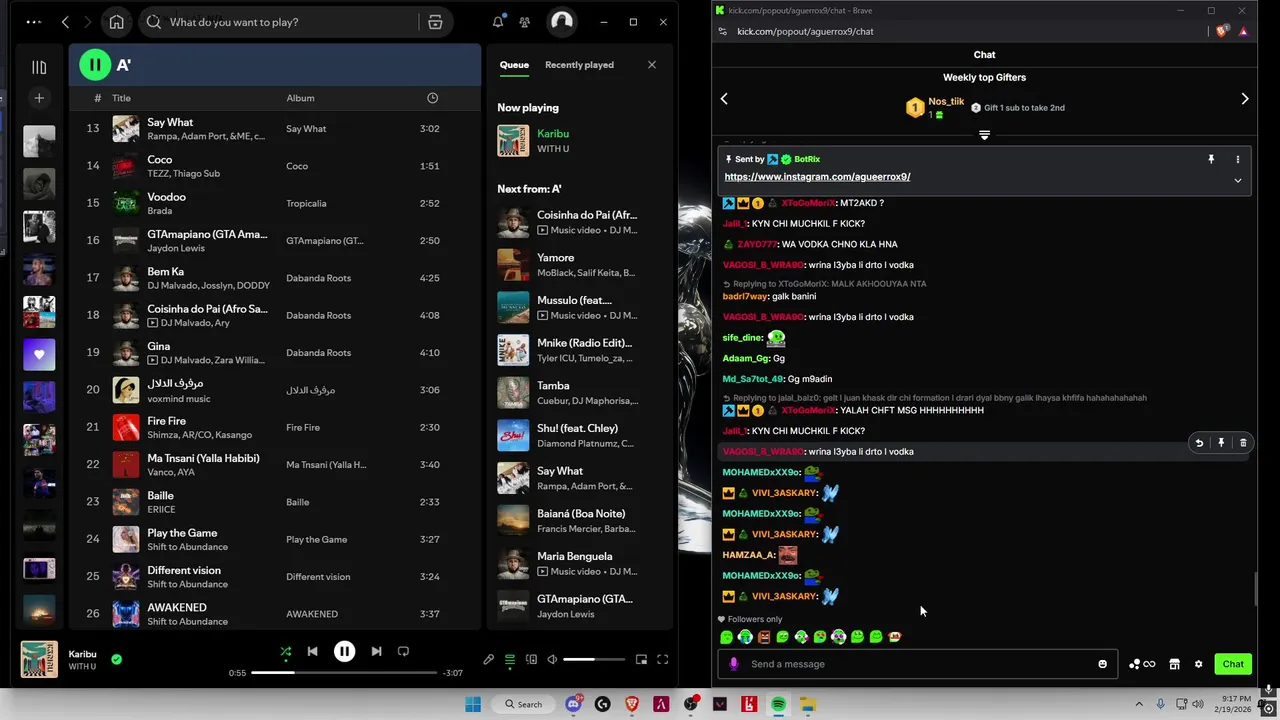Toggle repeat mode in player
The image size is (1280, 720).
pos(403,651)
